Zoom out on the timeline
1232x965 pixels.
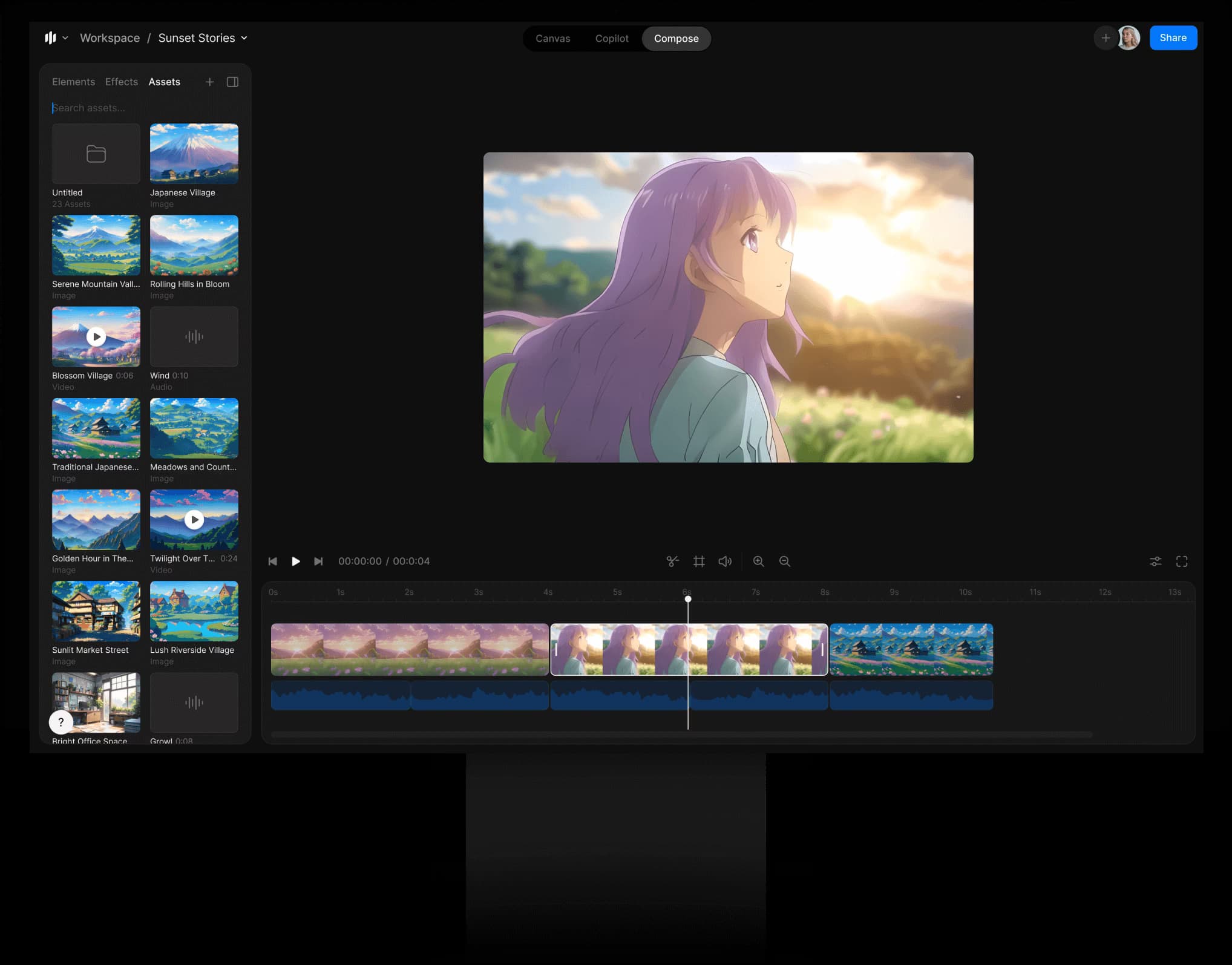click(785, 561)
